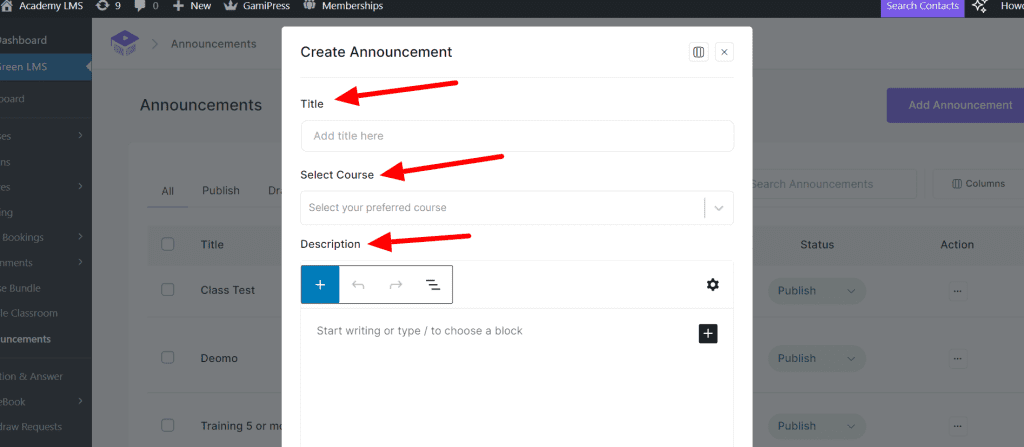
Task: Click the course dropdown chevron arrow
Action: (719, 208)
